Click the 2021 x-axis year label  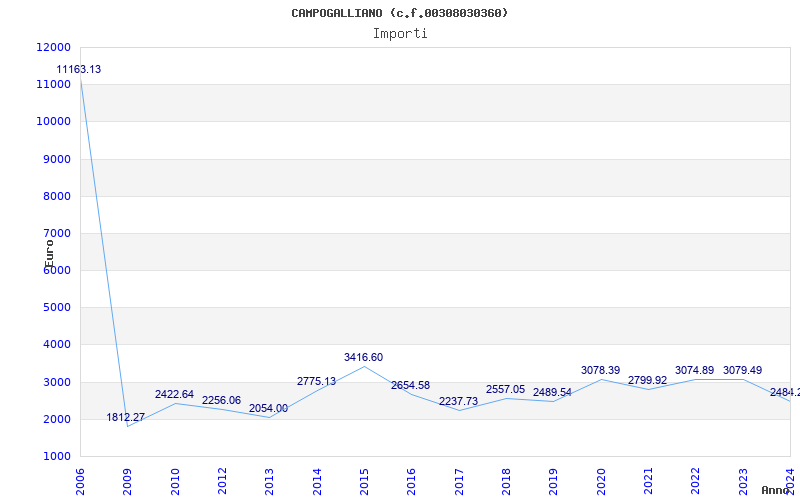click(648, 481)
